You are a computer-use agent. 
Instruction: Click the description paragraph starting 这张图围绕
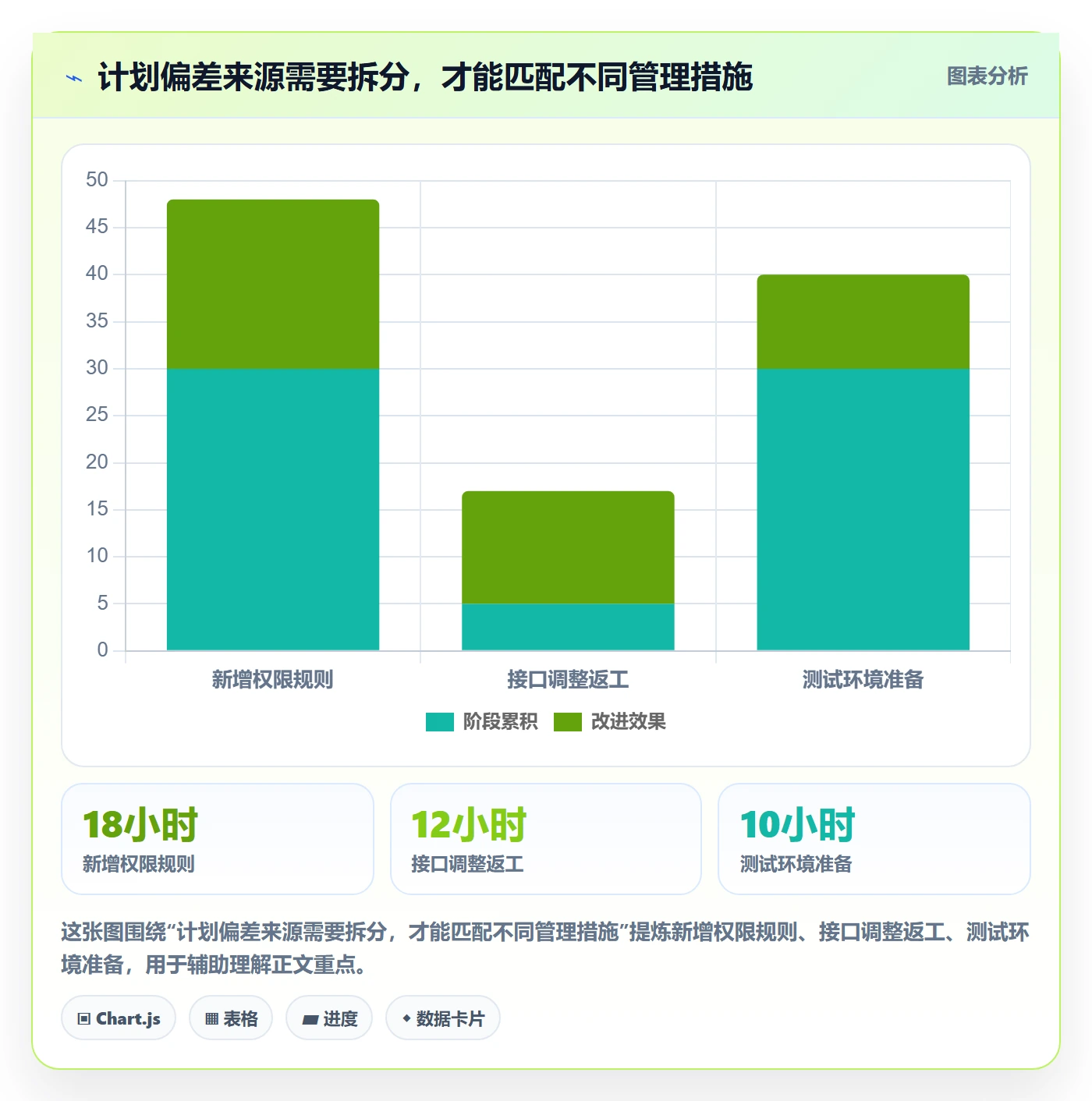pyautogui.click(x=545, y=948)
